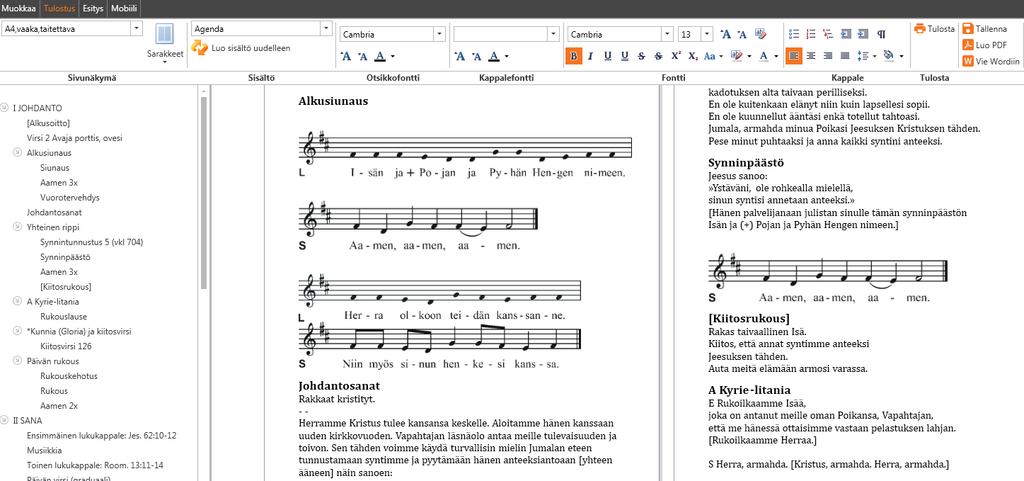Increase paragraph font size in Kappalefontti group
Image resolution: width=1024 pixels, height=481 pixels.
(460, 56)
